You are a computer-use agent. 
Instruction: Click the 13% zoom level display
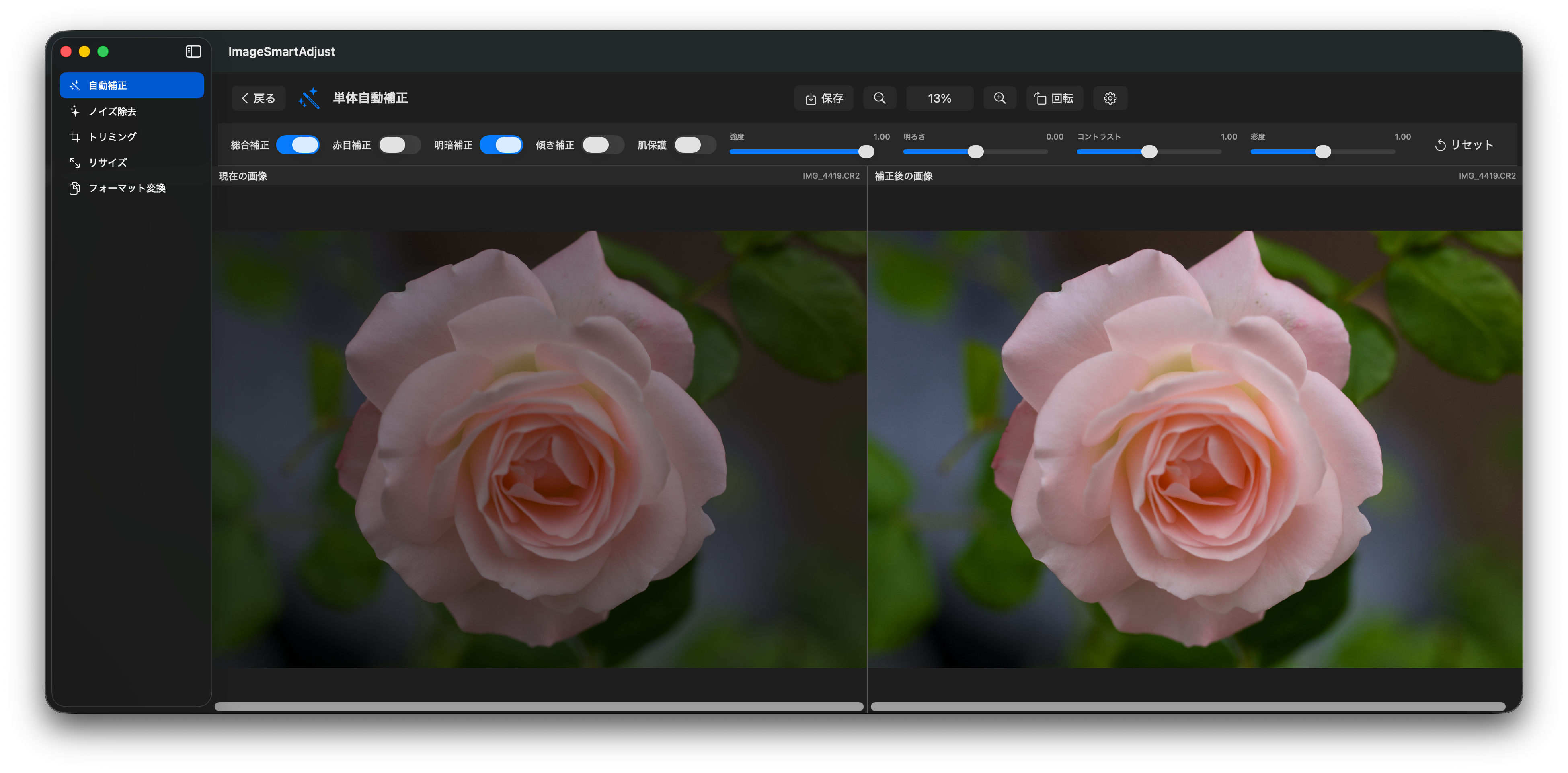(x=939, y=98)
